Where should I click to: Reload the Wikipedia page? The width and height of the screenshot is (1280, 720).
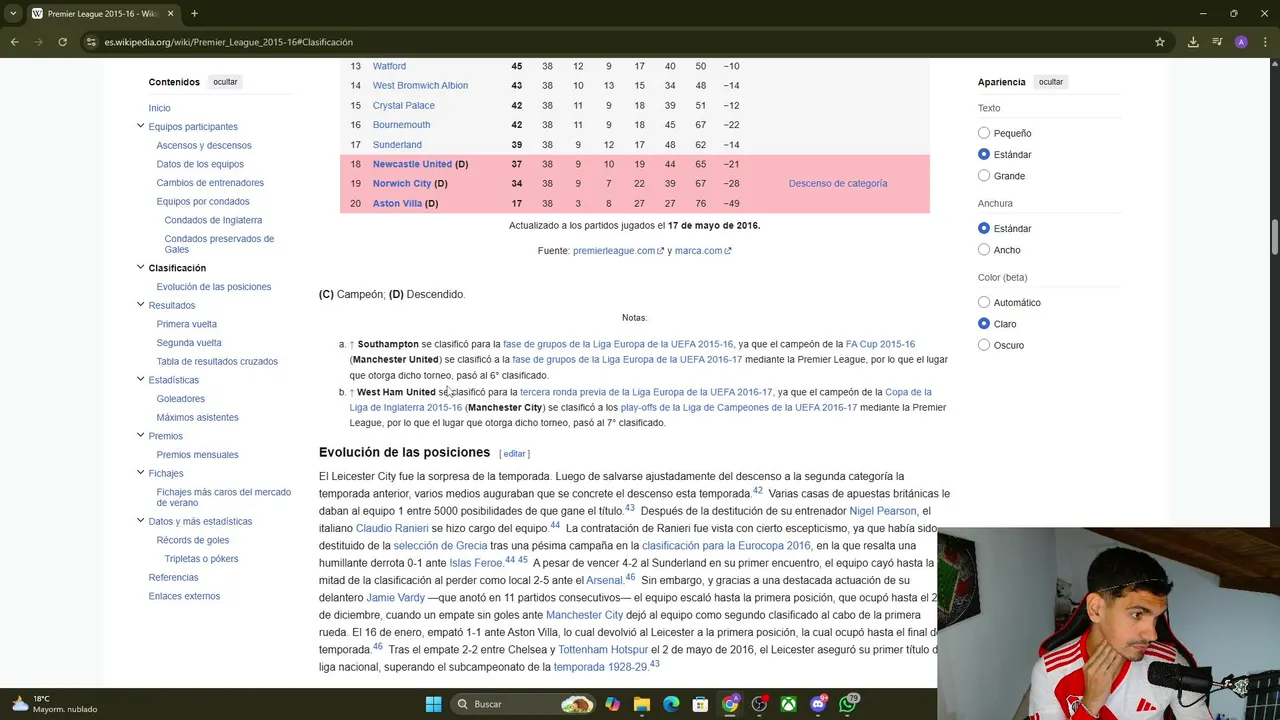(x=62, y=42)
